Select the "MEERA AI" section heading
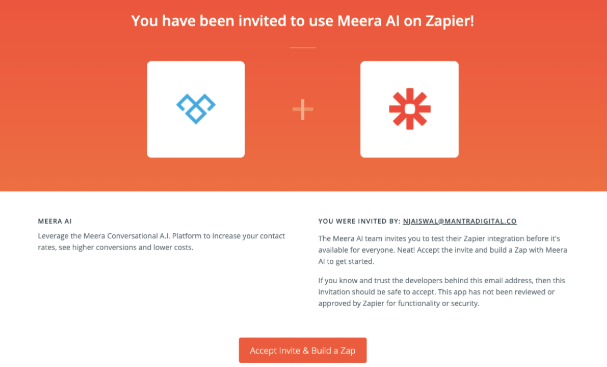The image size is (607, 367). coord(55,221)
